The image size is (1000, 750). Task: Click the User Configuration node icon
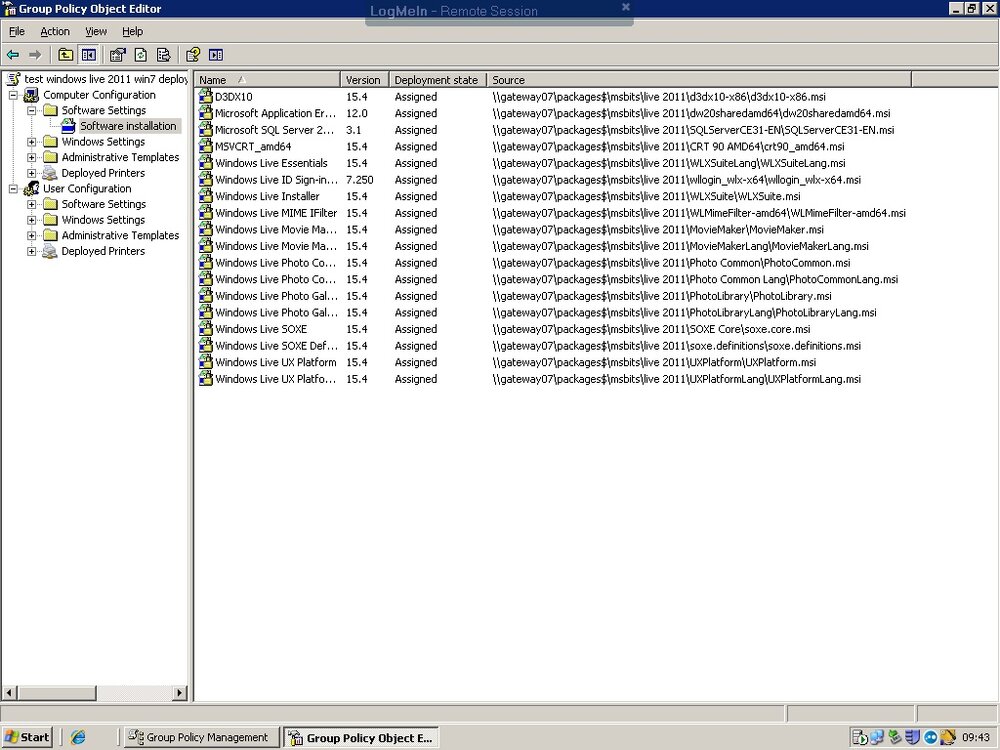pyautogui.click(x=31, y=189)
